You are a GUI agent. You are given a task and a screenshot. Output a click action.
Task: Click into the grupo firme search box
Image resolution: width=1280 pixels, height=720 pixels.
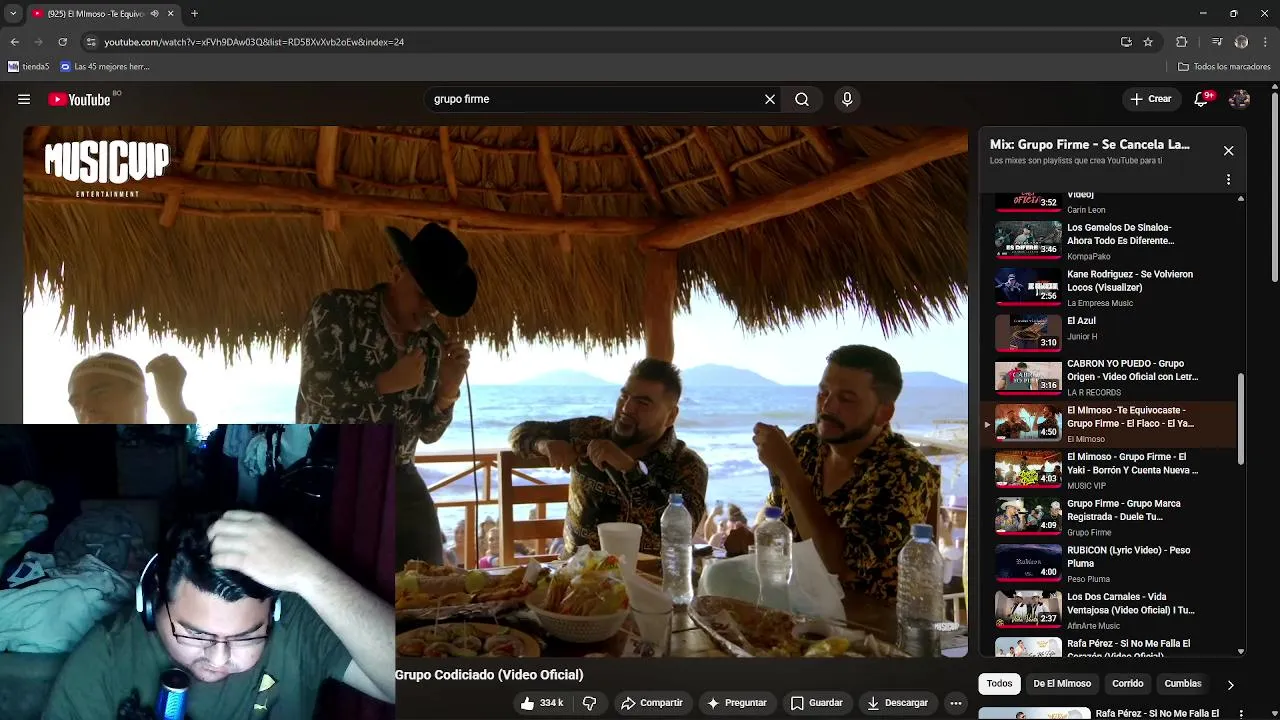pos(595,99)
